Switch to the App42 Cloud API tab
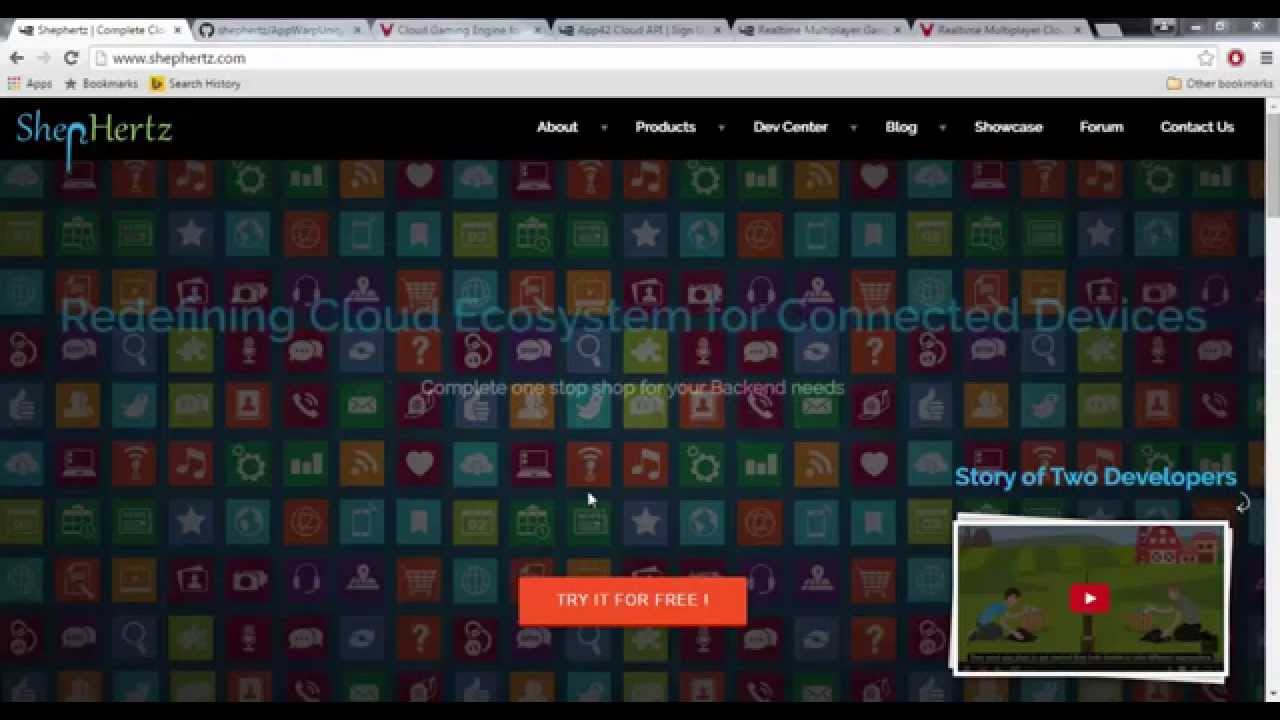 click(639, 30)
